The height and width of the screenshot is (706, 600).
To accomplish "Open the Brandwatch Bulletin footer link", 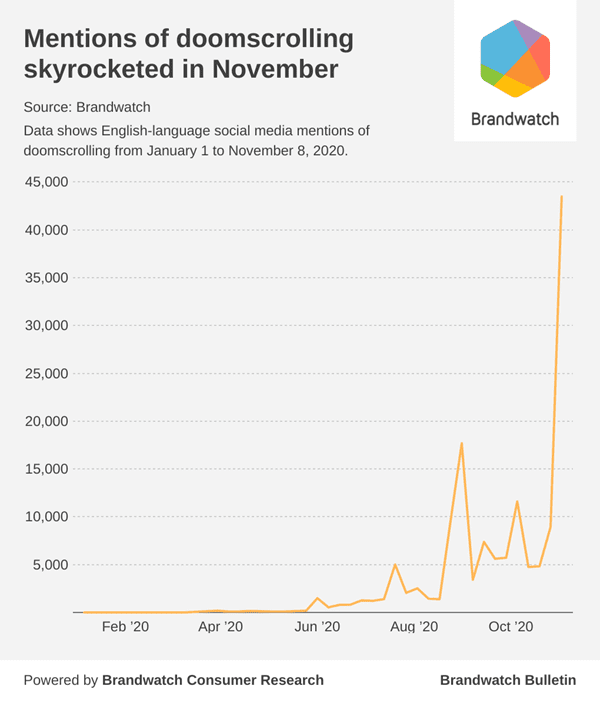I will [x=508, y=680].
